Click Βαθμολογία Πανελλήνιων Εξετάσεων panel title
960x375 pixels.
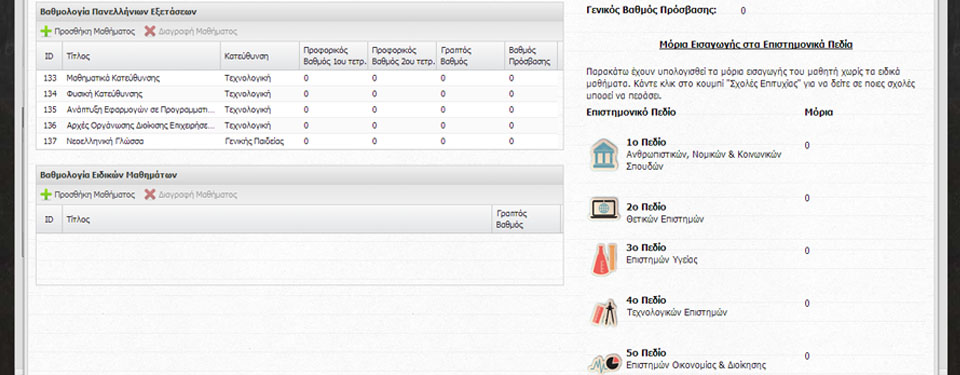coord(118,12)
